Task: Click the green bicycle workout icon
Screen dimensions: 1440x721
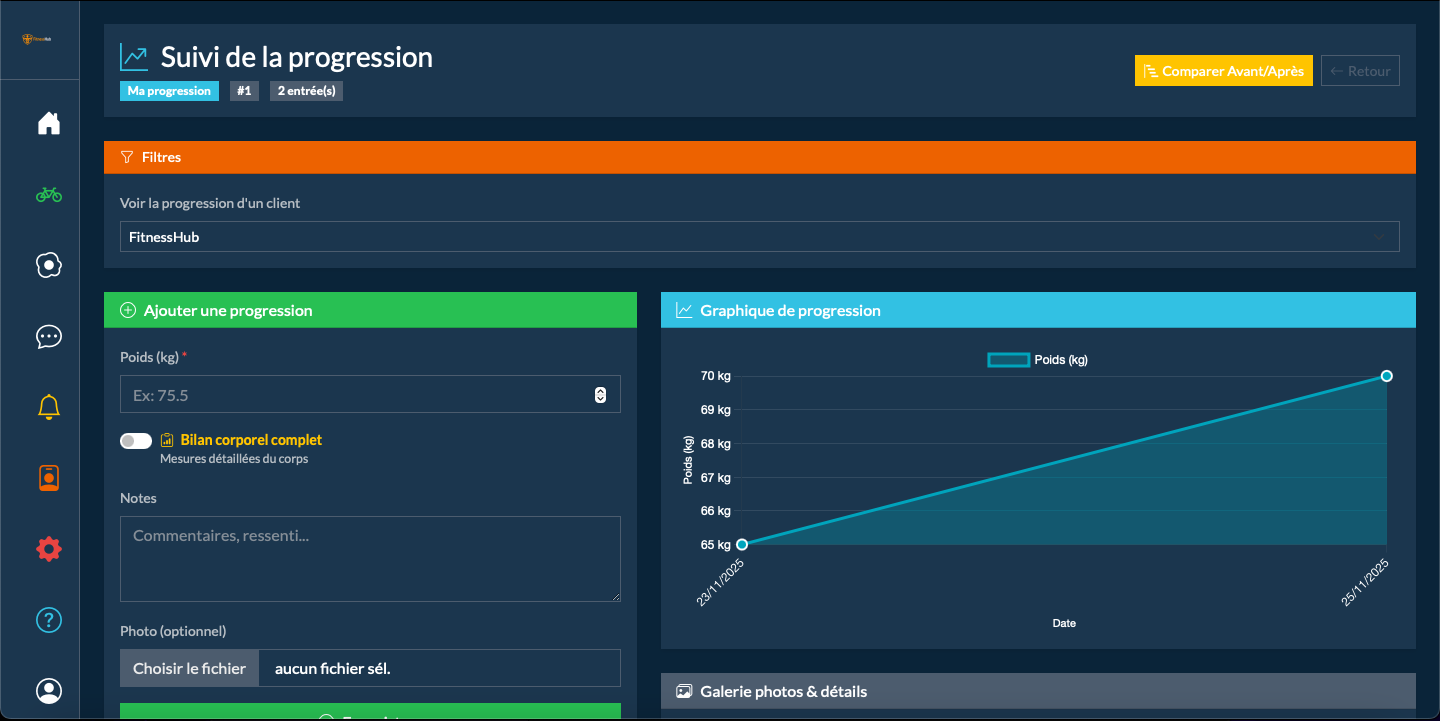Action: pos(48,194)
